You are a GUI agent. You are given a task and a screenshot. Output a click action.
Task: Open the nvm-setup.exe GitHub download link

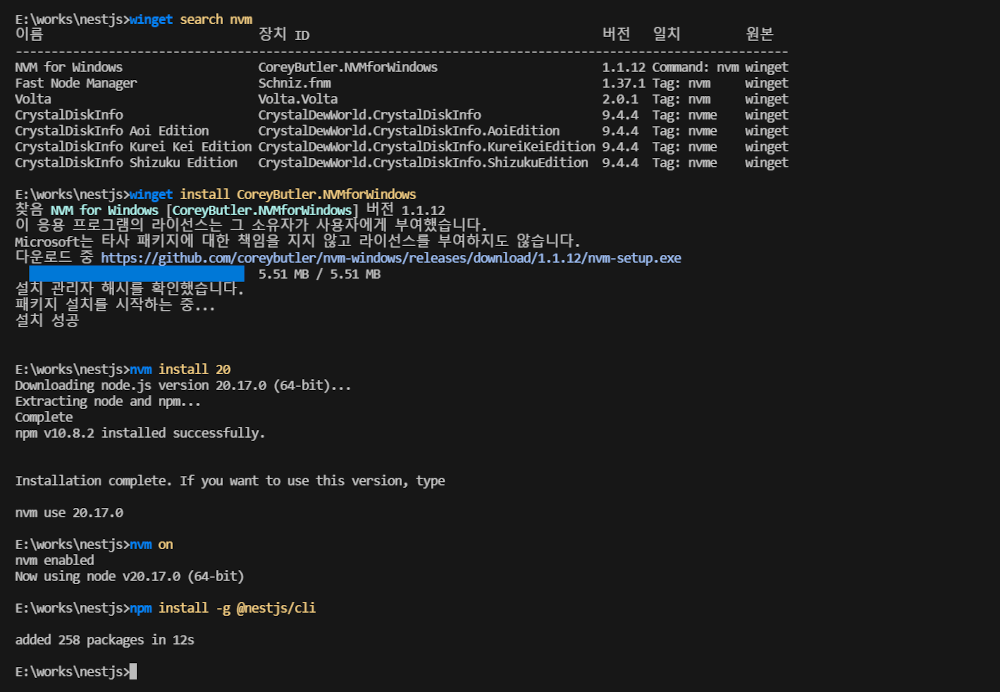click(390, 258)
